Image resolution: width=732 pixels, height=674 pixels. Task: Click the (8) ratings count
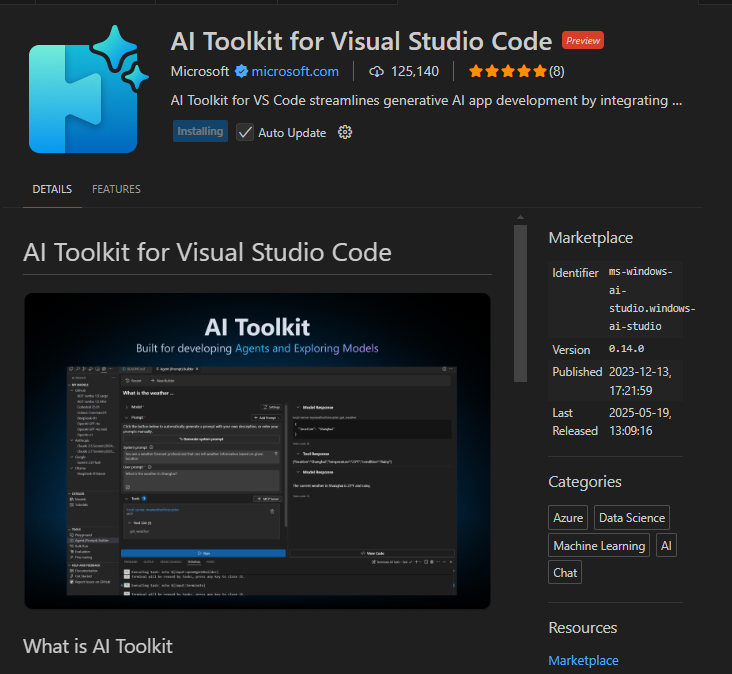[x=556, y=71]
